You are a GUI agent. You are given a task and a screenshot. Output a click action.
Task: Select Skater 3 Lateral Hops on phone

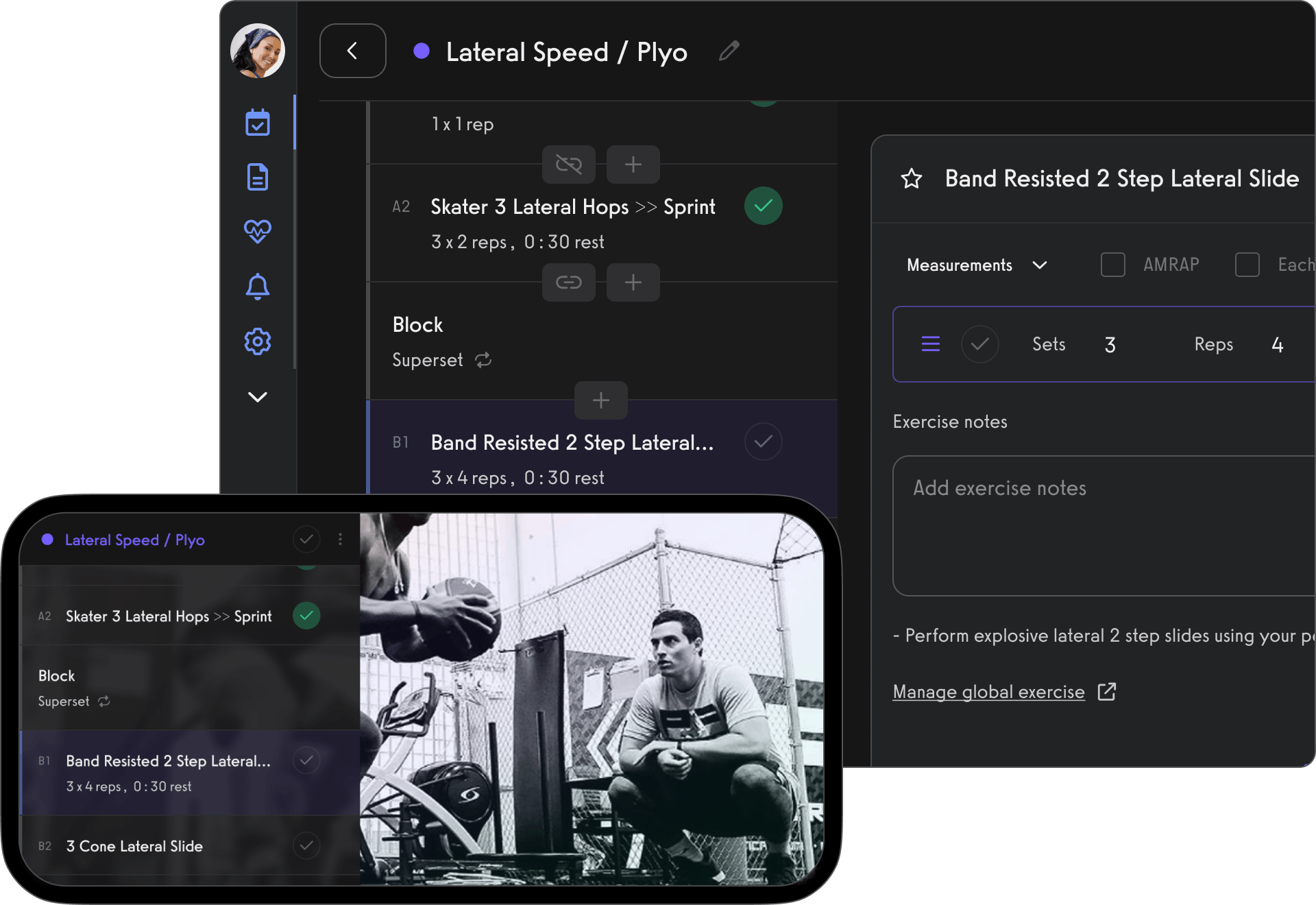pyautogui.click(x=169, y=616)
